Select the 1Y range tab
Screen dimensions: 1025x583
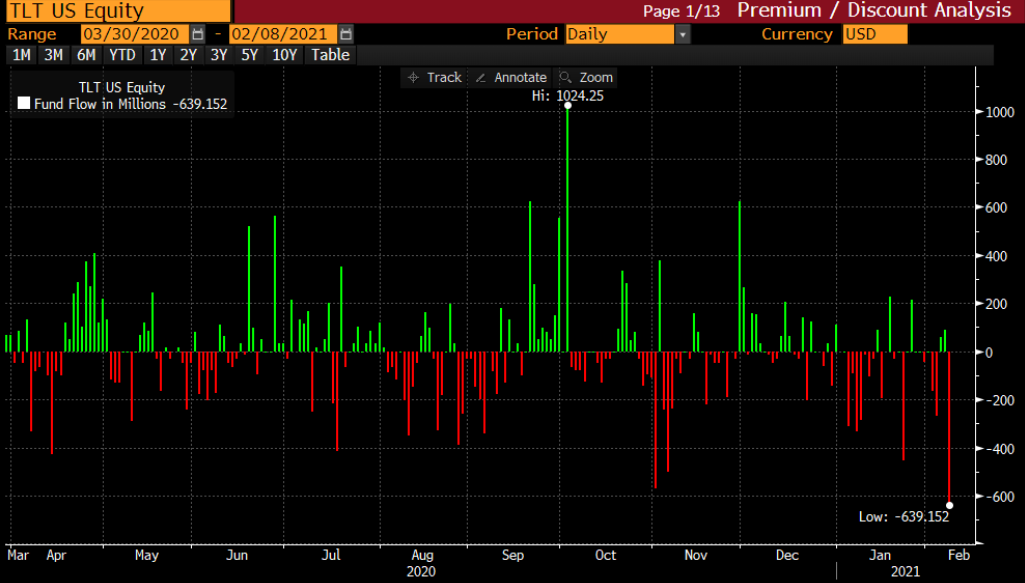(x=158, y=55)
